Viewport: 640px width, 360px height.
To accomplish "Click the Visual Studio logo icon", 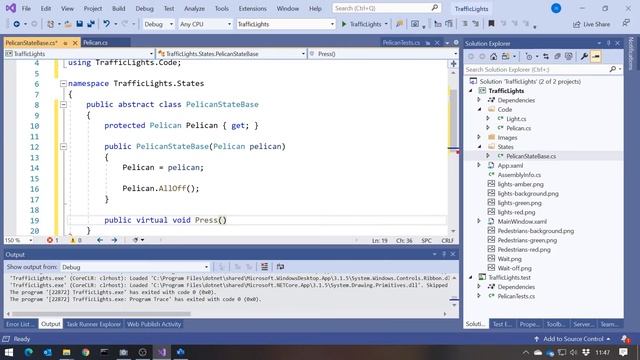I will tap(11, 8).
